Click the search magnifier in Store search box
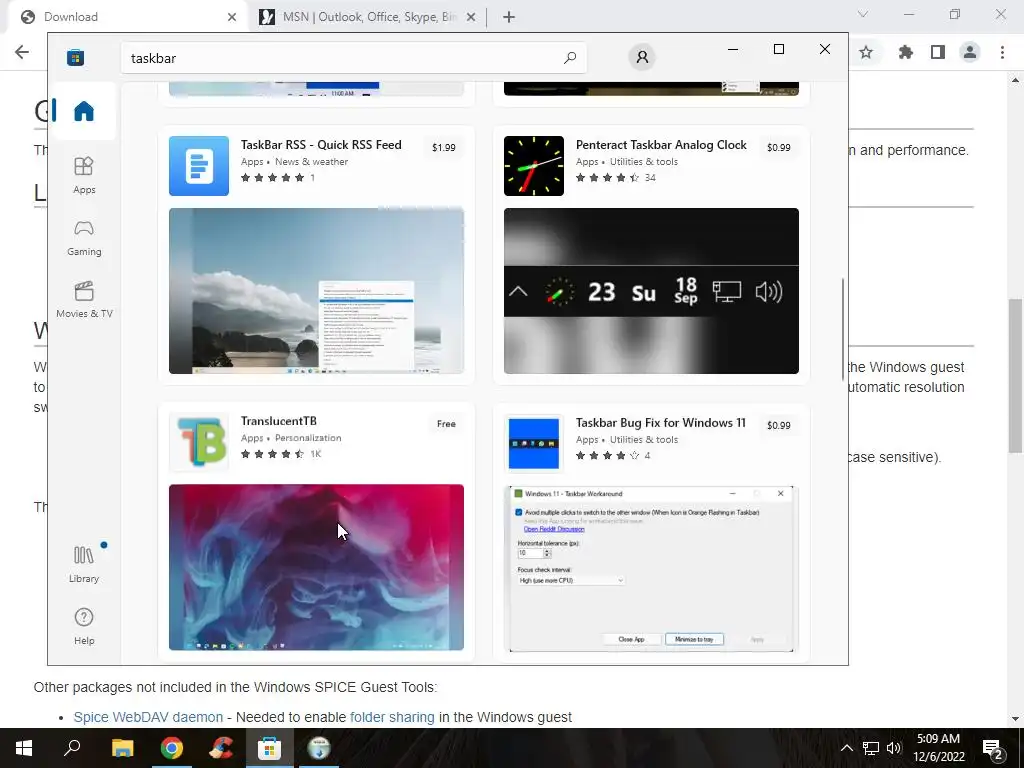This screenshot has height=768, width=1024. pyautogui.click(x=569, y=57)
